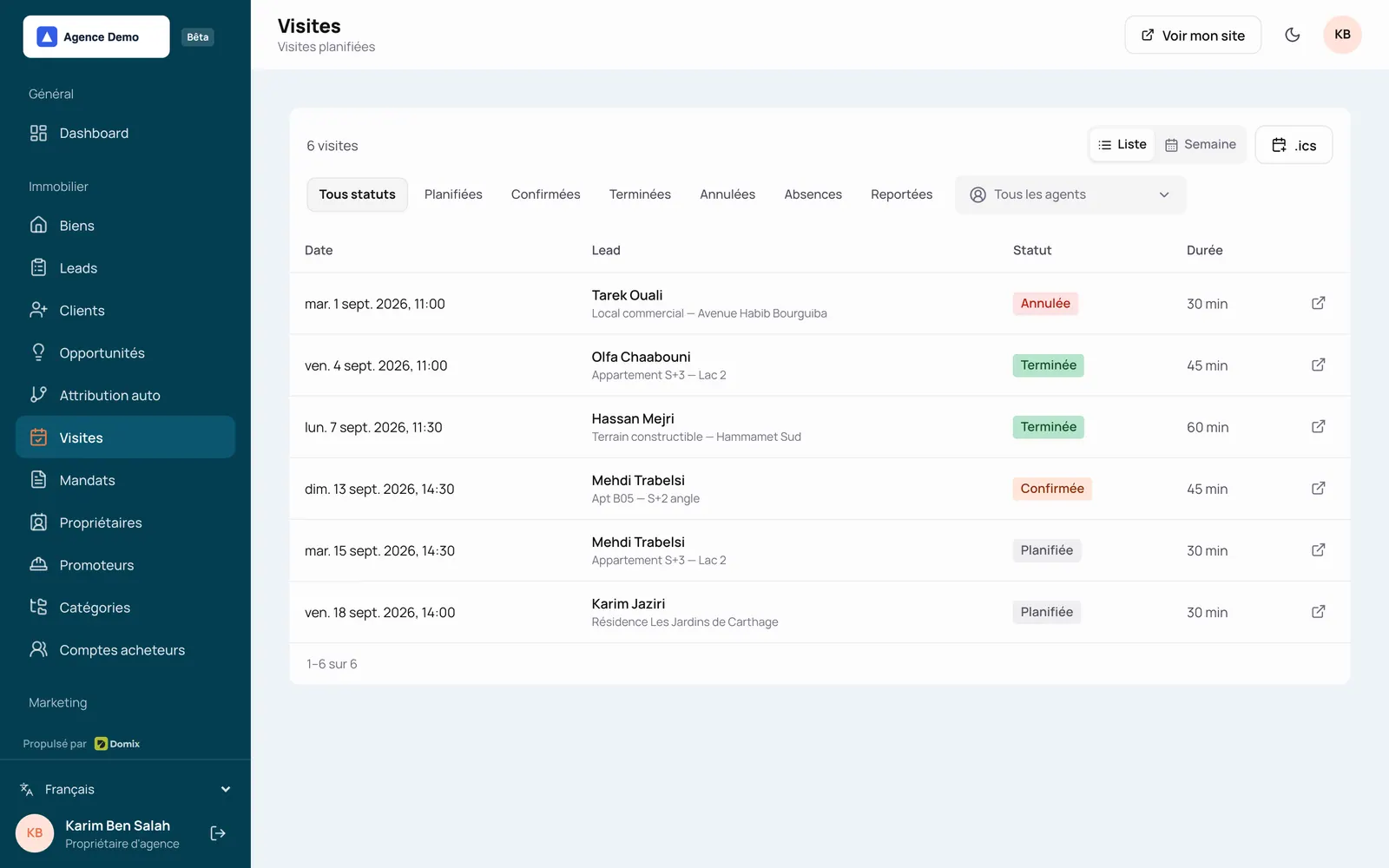
Task: Navigate to Promoteurs
Action: 125,565
